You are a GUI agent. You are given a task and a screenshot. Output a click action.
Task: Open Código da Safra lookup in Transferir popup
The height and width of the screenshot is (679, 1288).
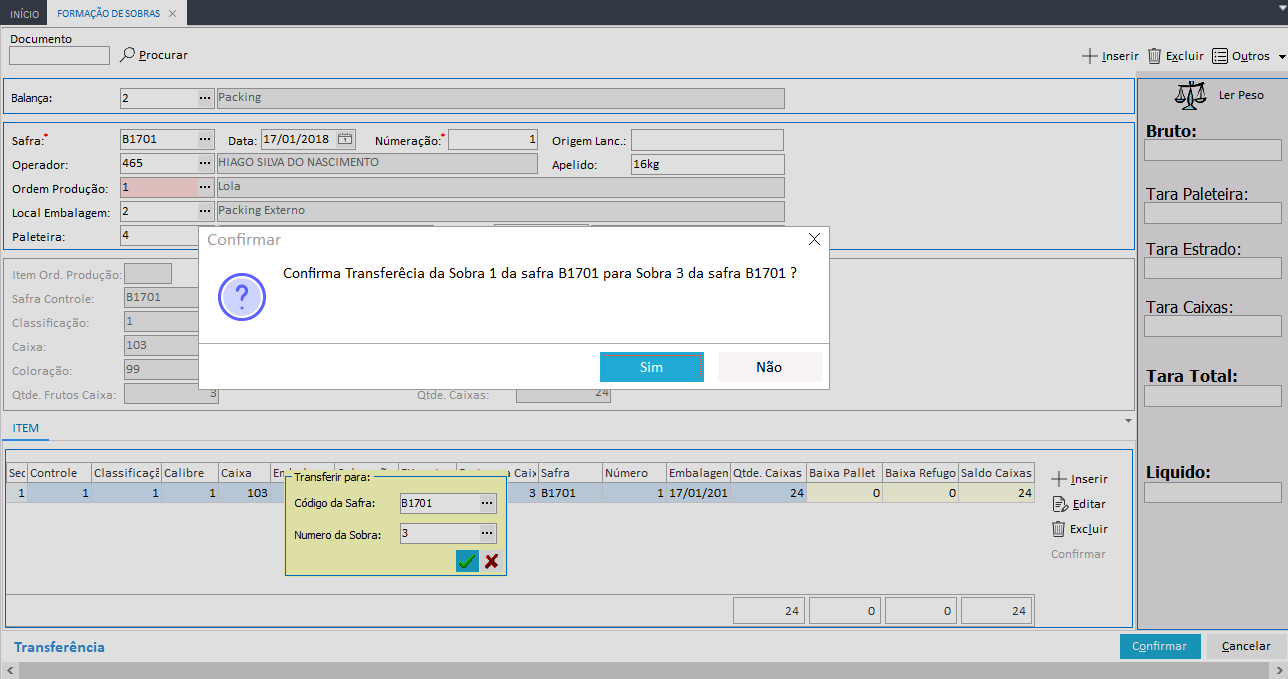[x=488, y=503]
